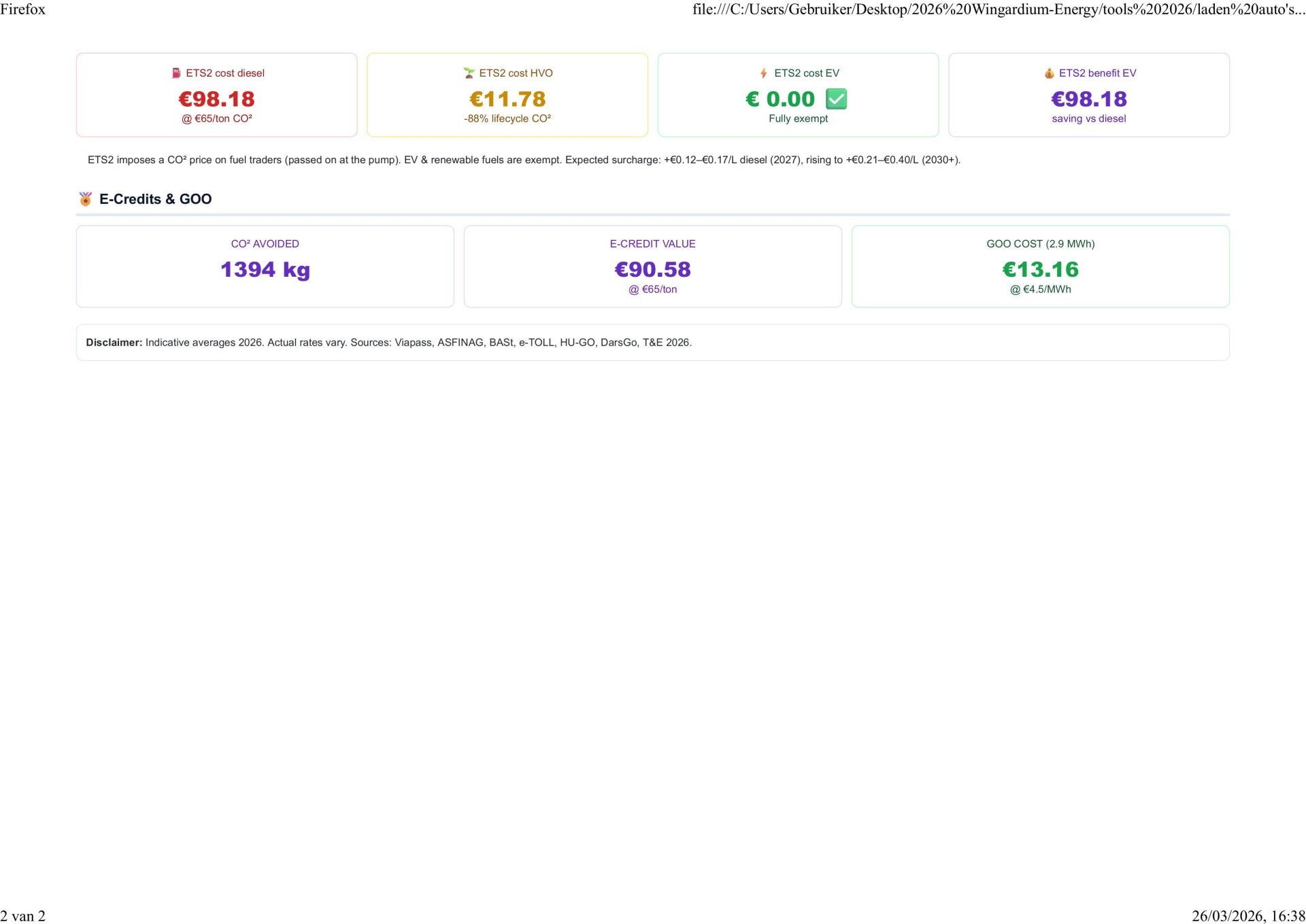This screenshot has width=1306, height=924.
Task: Click the €13.16 GOO cost value
Action: tap(1040, 270)
